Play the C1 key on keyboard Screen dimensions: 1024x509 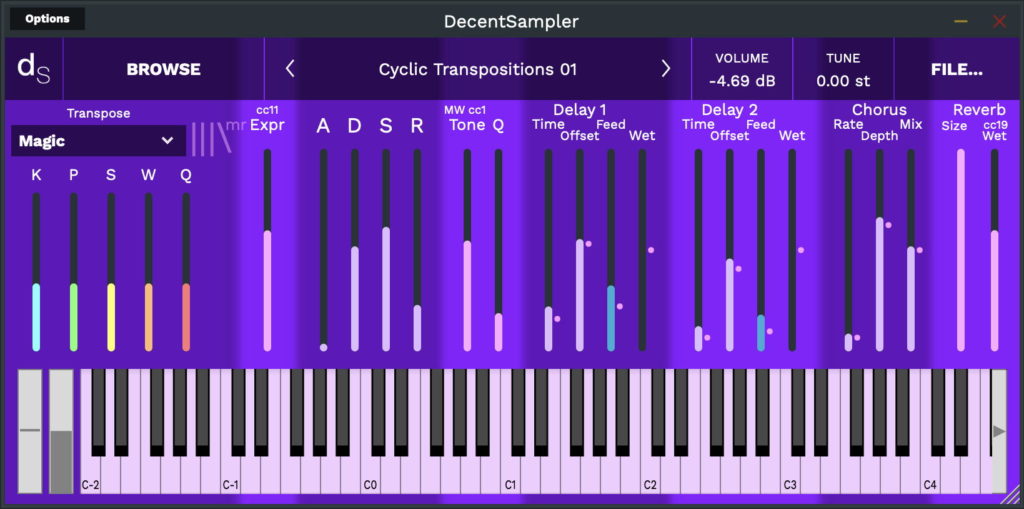tap(511, 477)
